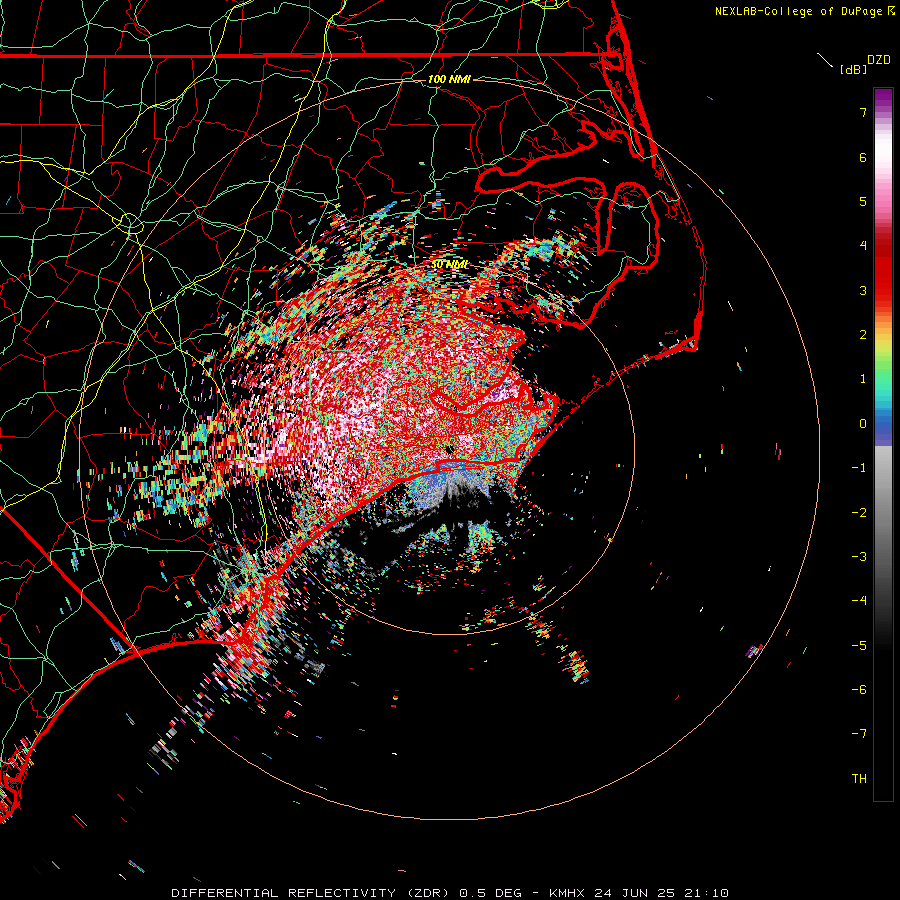Click the NEXLAB-College of DuPage label
This screenshot has width=900, height=900.
pos(799,11)
